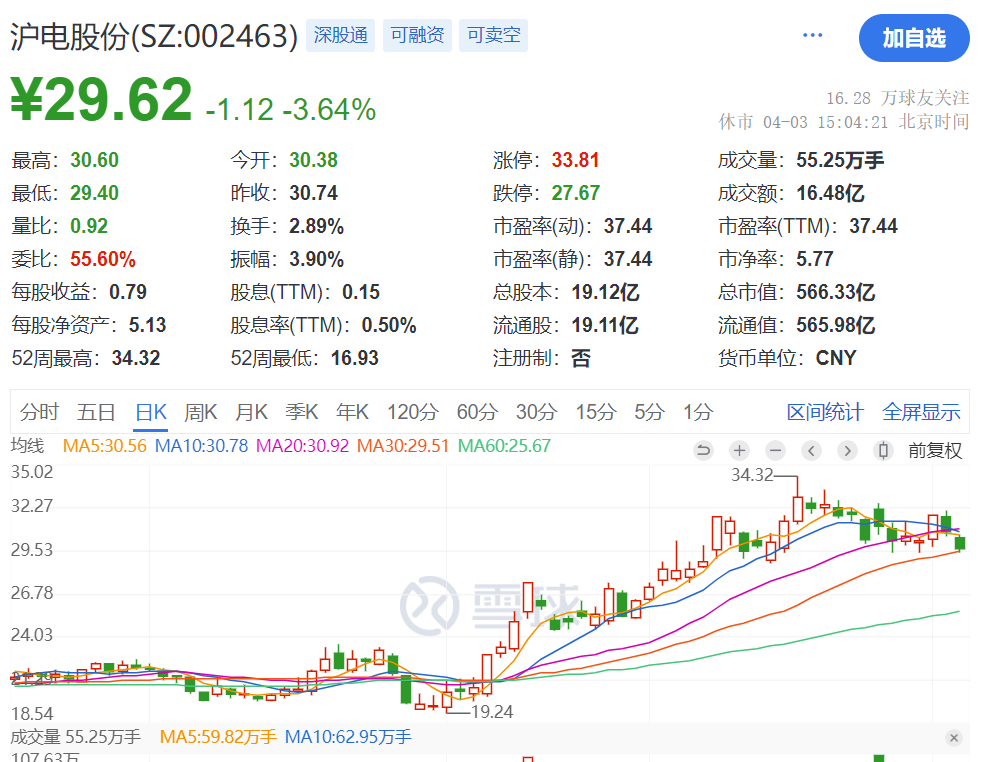Image resolution: width=985 pixels, height=762 pixels.
Task: Click the 市盈率(TTM) value 37.44
Action: tap(873, 226)
